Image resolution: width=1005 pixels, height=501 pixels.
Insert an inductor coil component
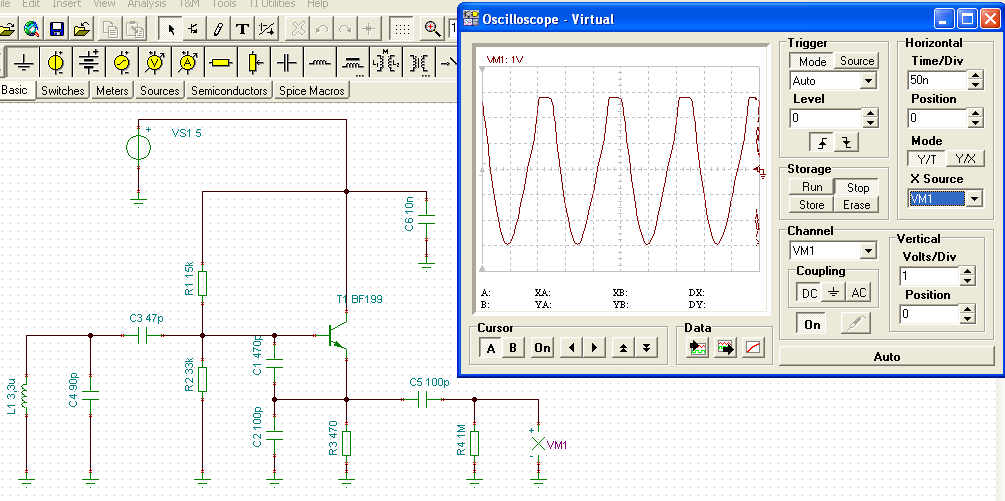point(320,62)
